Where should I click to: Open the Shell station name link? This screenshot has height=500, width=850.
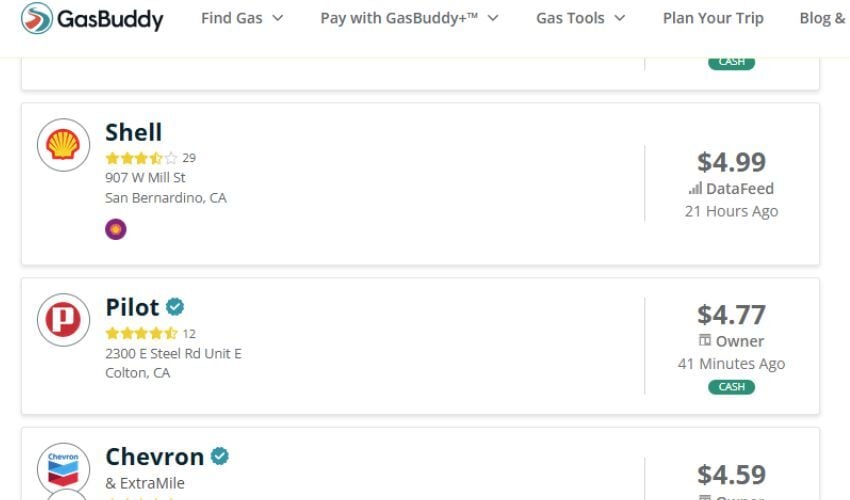point(133,132)
